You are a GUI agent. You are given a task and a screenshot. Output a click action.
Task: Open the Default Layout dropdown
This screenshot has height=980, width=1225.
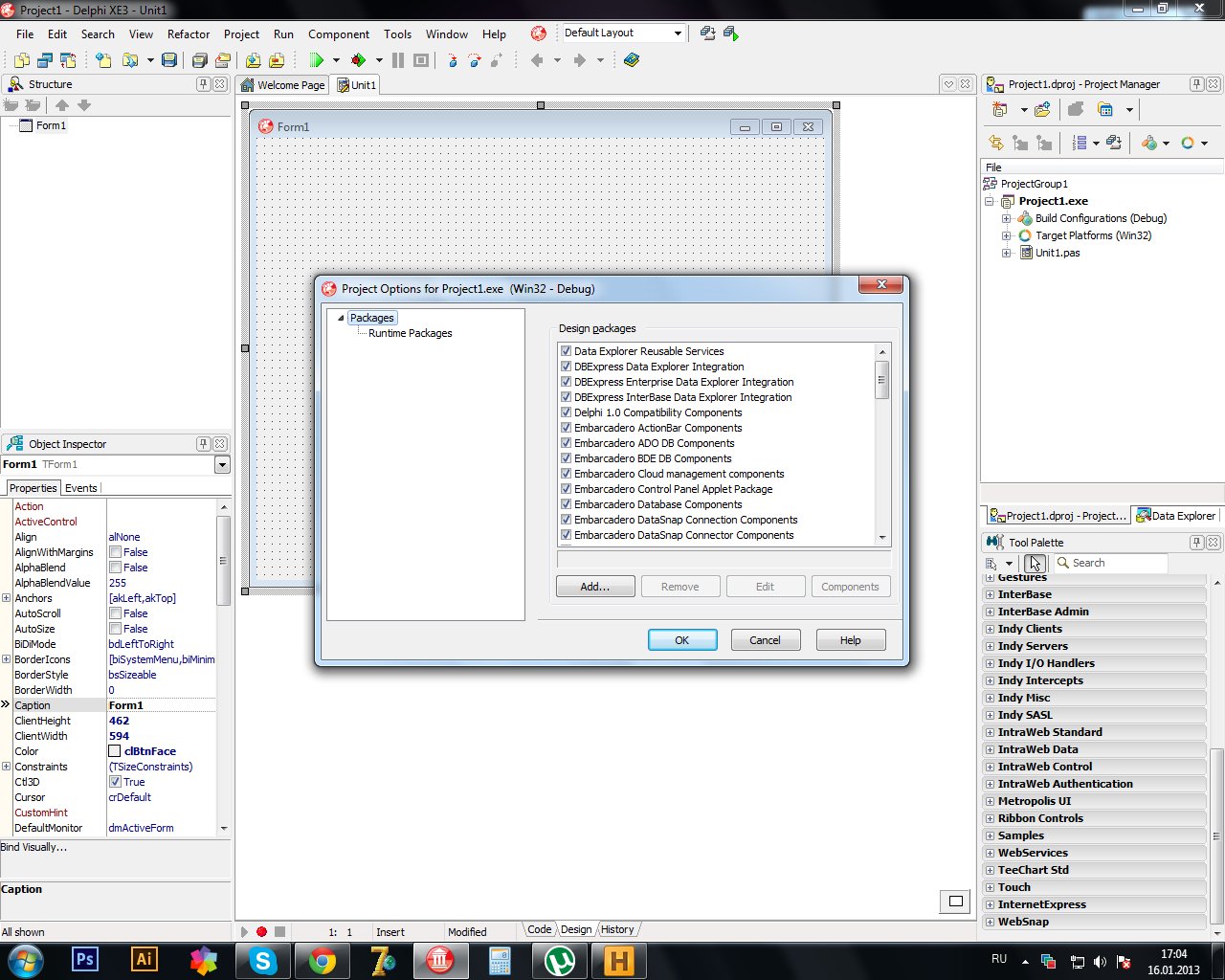[678, 33]
